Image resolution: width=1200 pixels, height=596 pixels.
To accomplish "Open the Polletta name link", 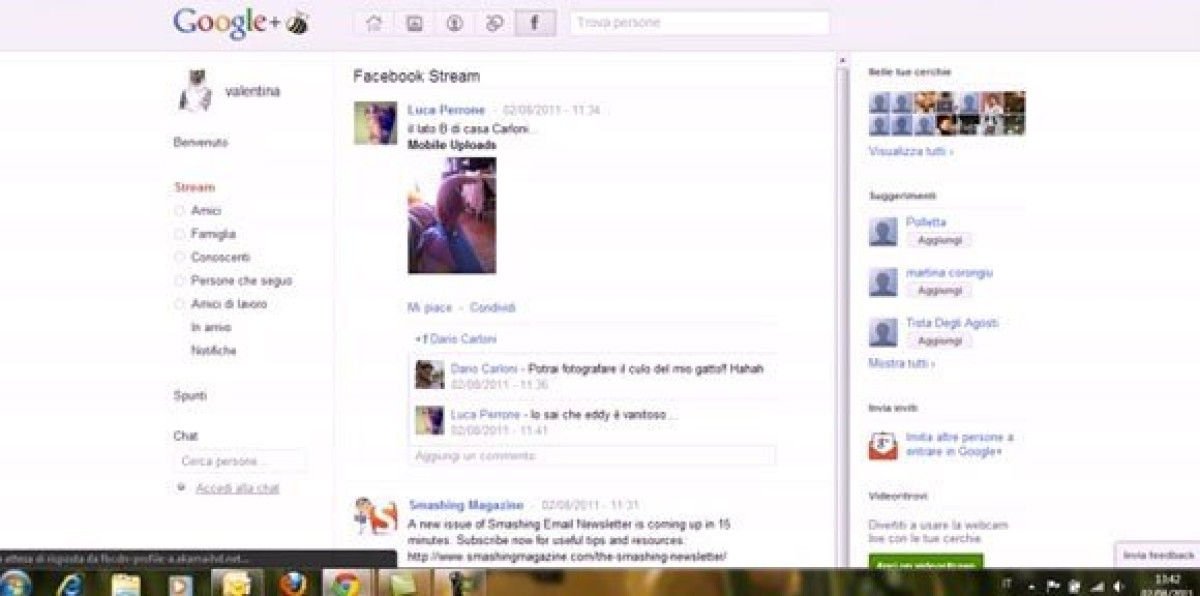I will click(x=926, y=222).
